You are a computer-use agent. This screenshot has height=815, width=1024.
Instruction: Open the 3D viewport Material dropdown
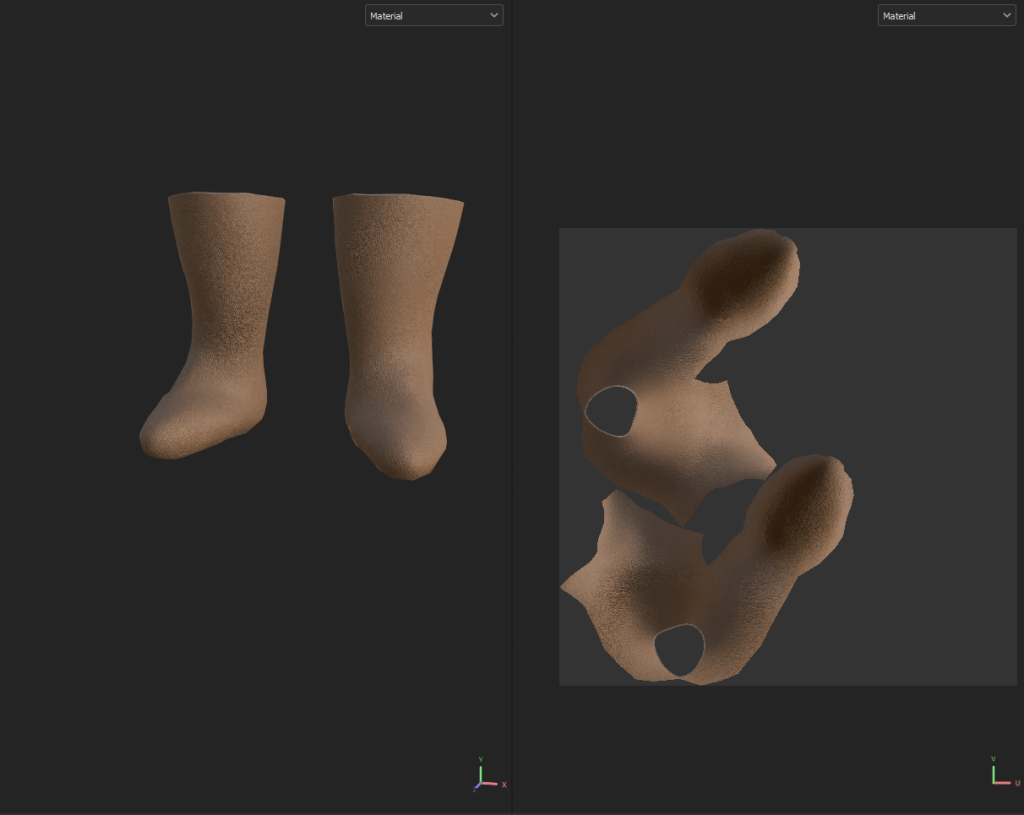pos(433,16)
